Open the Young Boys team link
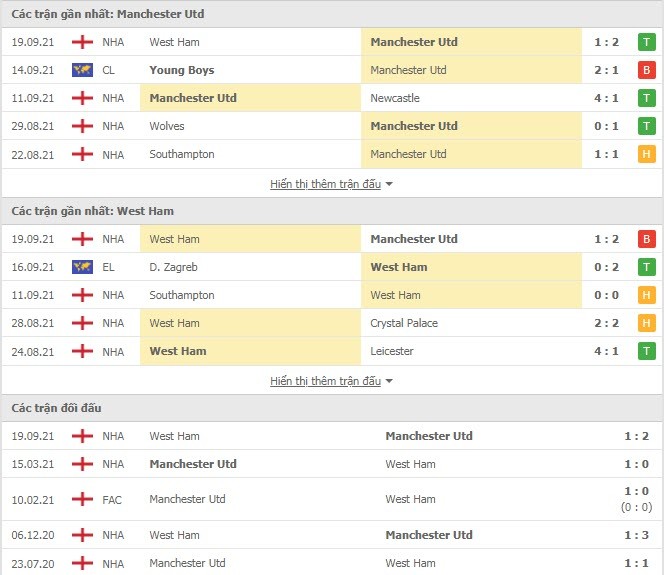664x575 pixels. coord(182,70)
